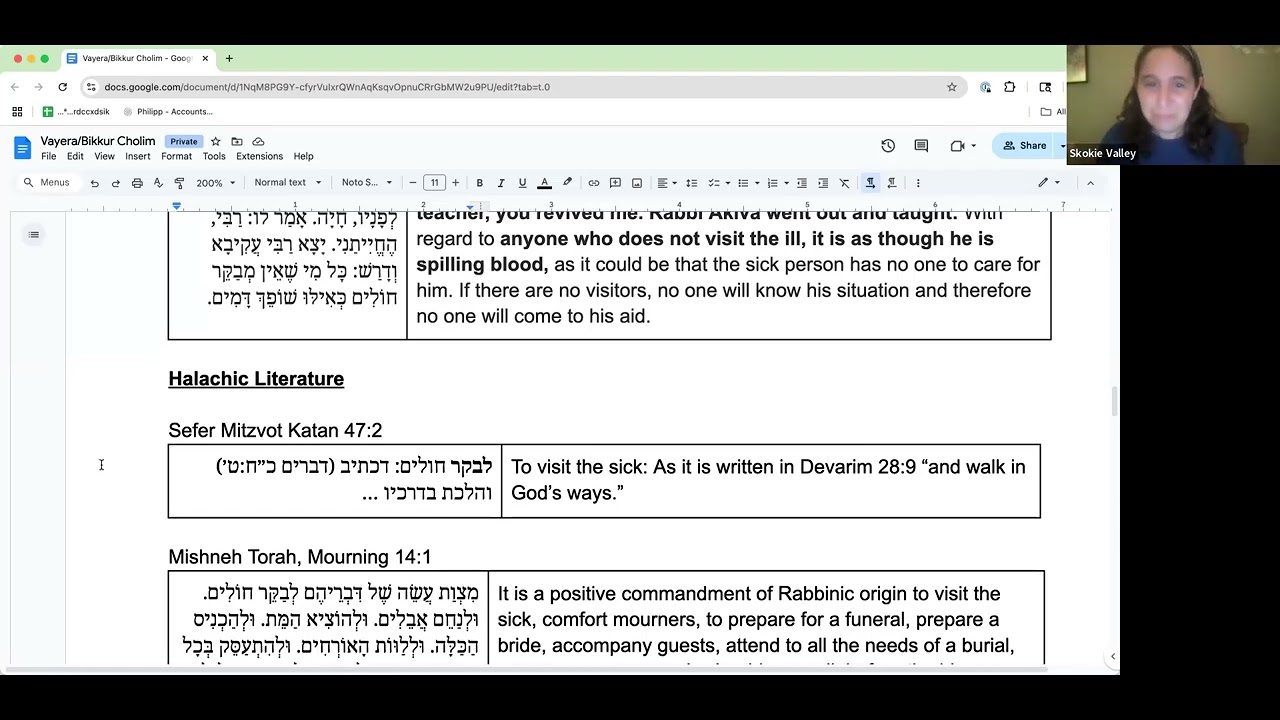The height and width of the screenshot is (720, 1280).
Task: Open the Format menu
Action: click(176, 157)
